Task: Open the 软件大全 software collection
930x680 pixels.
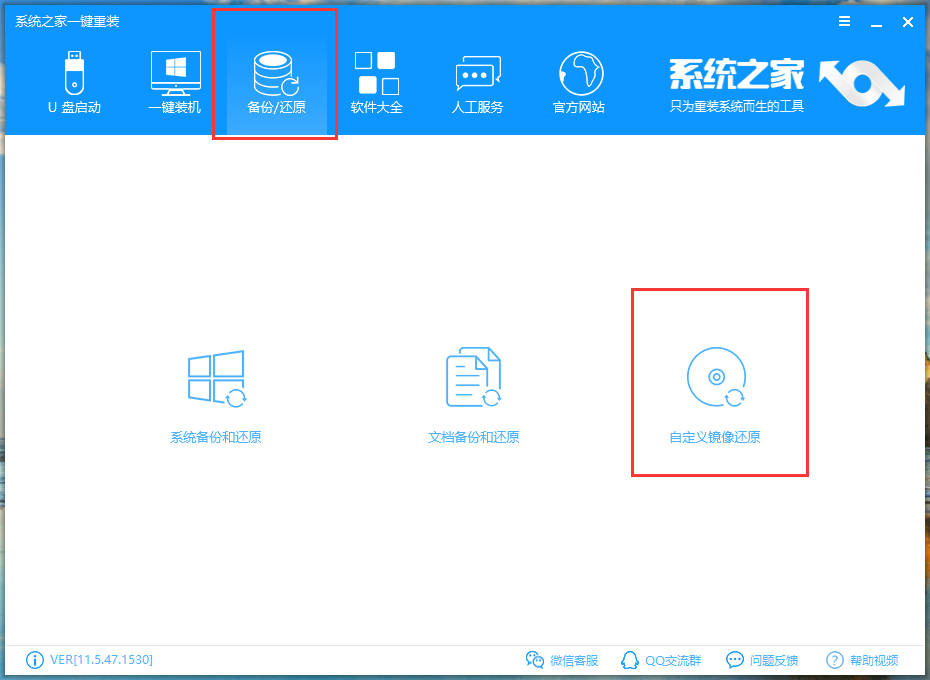Action: 376,80
